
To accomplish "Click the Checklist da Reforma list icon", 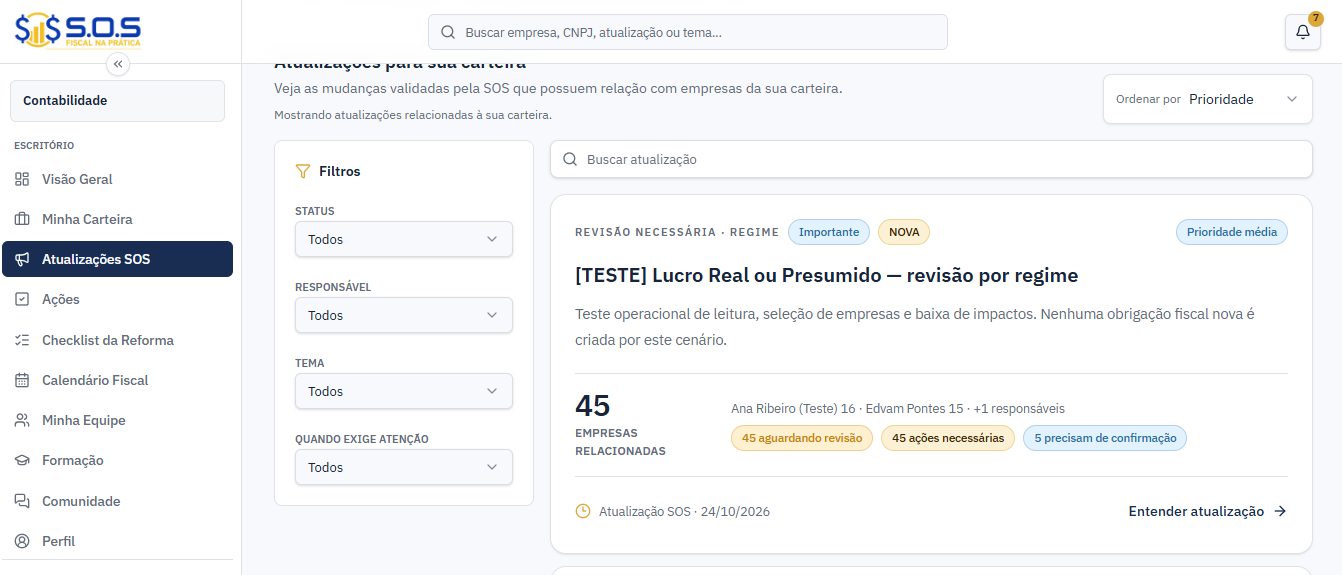I will [x=22, y=340].
